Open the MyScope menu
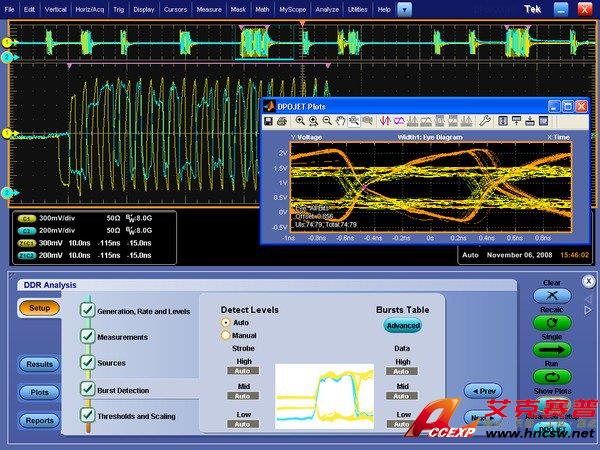The width and height of the screenshot is (600, 450). pyautogui.click(x=293, y=8)
